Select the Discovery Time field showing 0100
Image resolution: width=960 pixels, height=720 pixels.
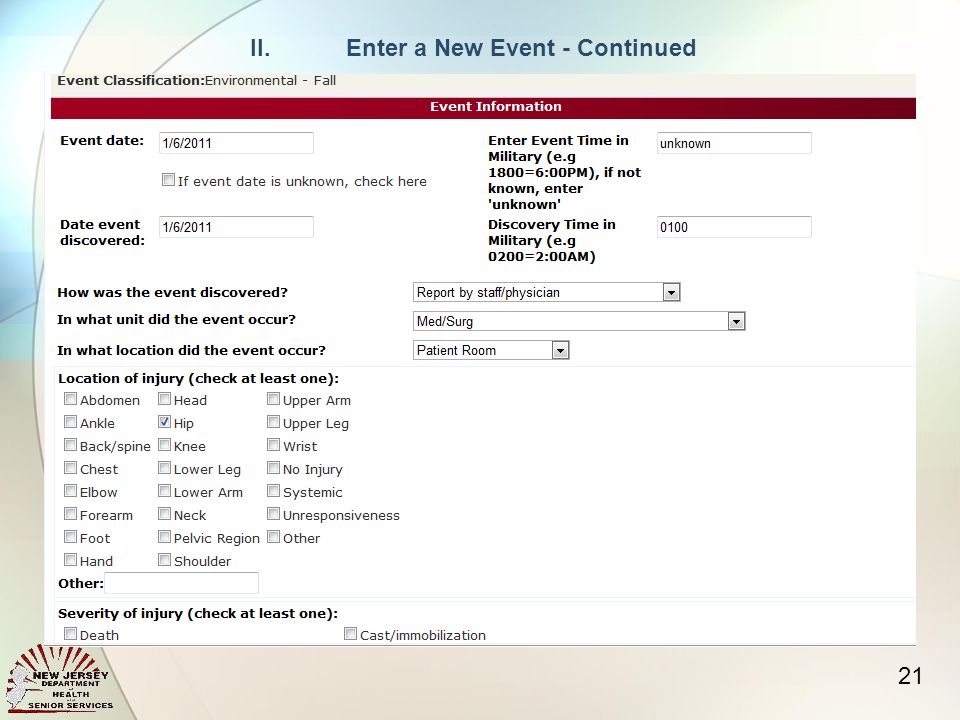[x=734, y=227]
